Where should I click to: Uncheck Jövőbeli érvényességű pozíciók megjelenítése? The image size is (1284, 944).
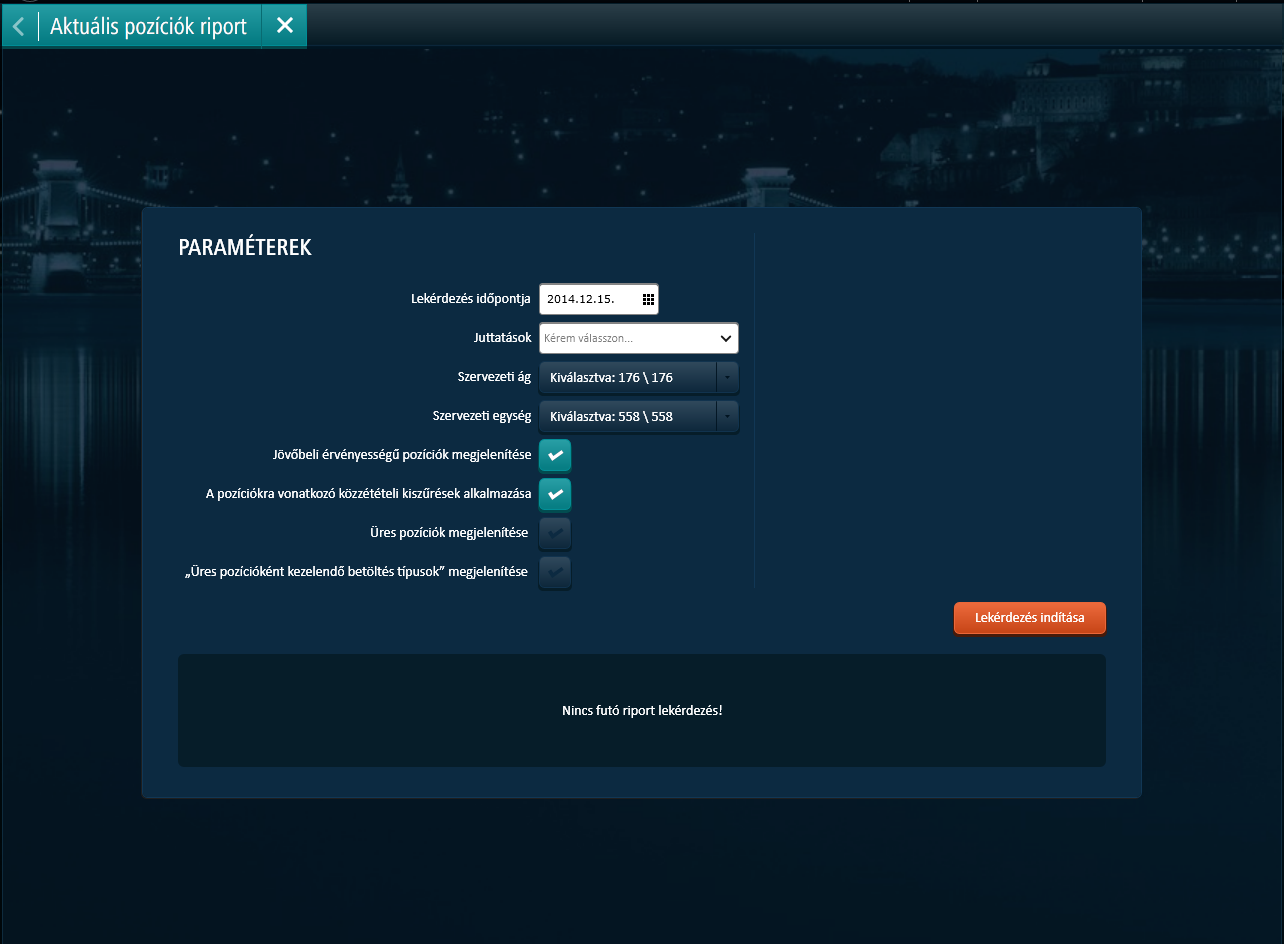click(555, 455)
